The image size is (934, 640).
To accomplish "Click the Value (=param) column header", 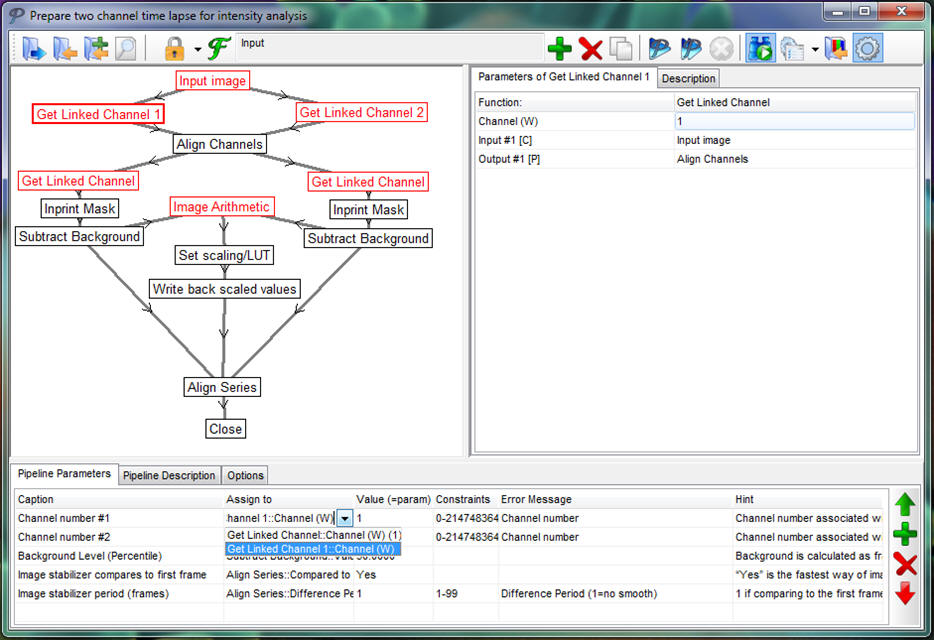I will tap(393, 499).
